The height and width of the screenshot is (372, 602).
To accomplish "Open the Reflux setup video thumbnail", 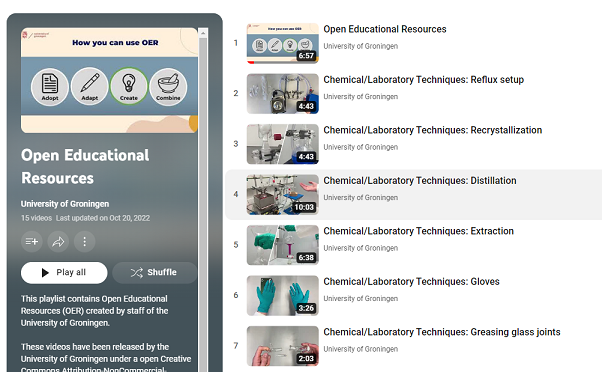I will [x=283, y=94].
